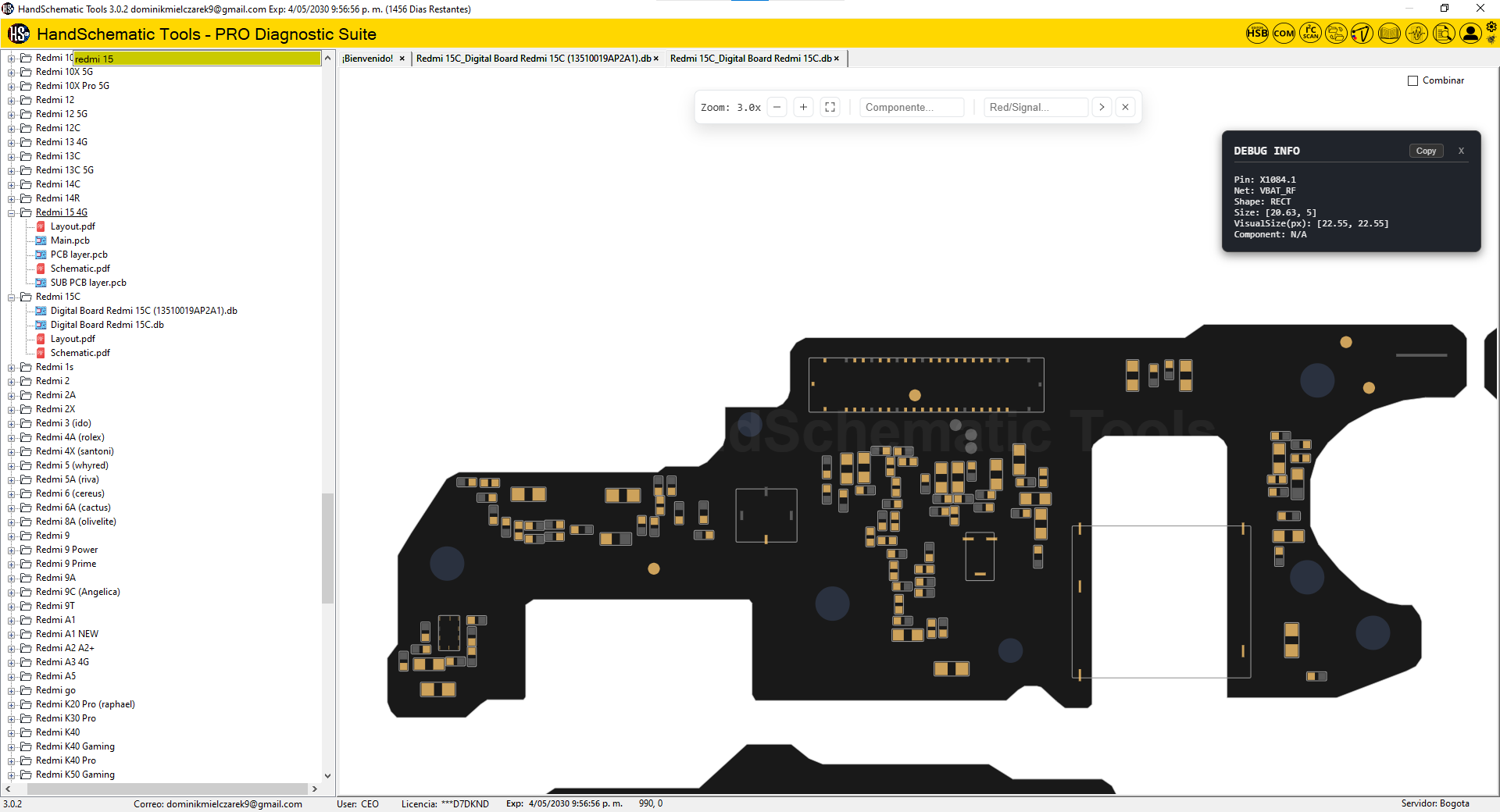This screenshot has height=812, width=1500.
Task: Enable the Combinar checkbox
Action: 1412,80
